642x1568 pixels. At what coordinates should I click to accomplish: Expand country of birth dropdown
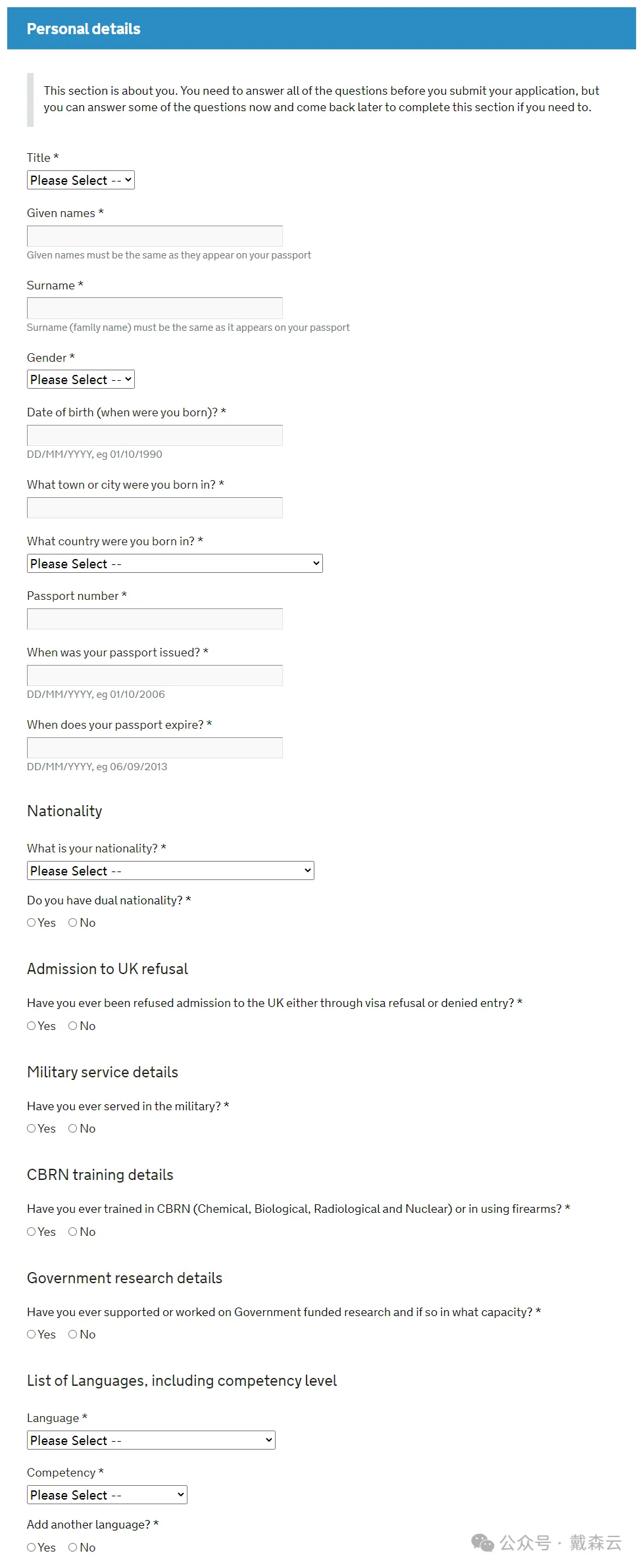point(174,564)
